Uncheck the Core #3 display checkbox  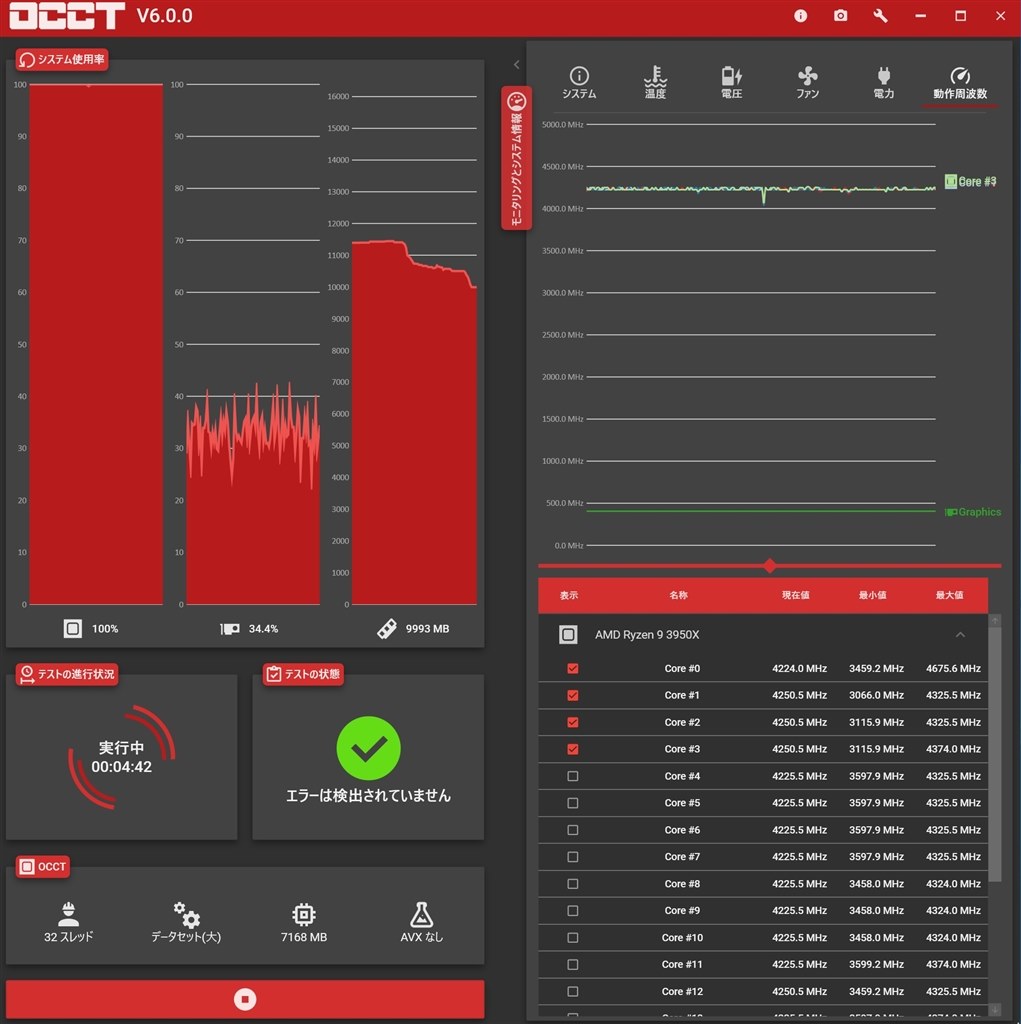click(x=573, y=749)
